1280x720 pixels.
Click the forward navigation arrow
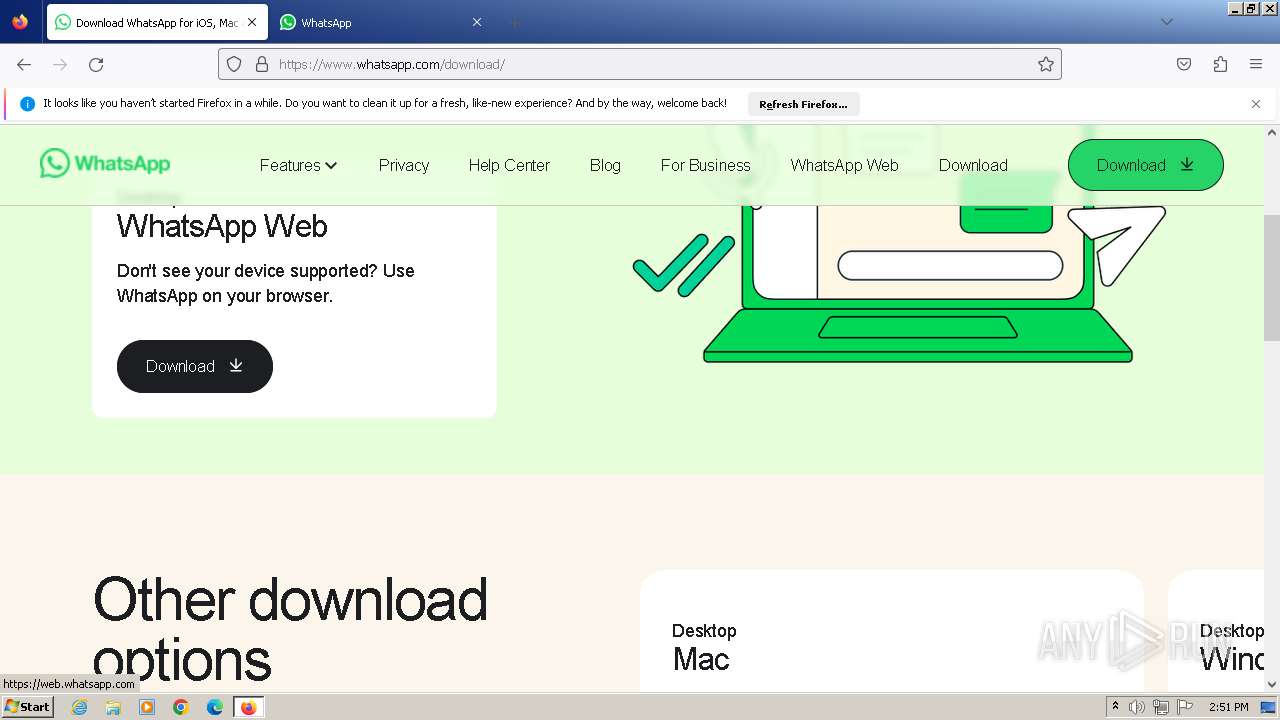60,64
